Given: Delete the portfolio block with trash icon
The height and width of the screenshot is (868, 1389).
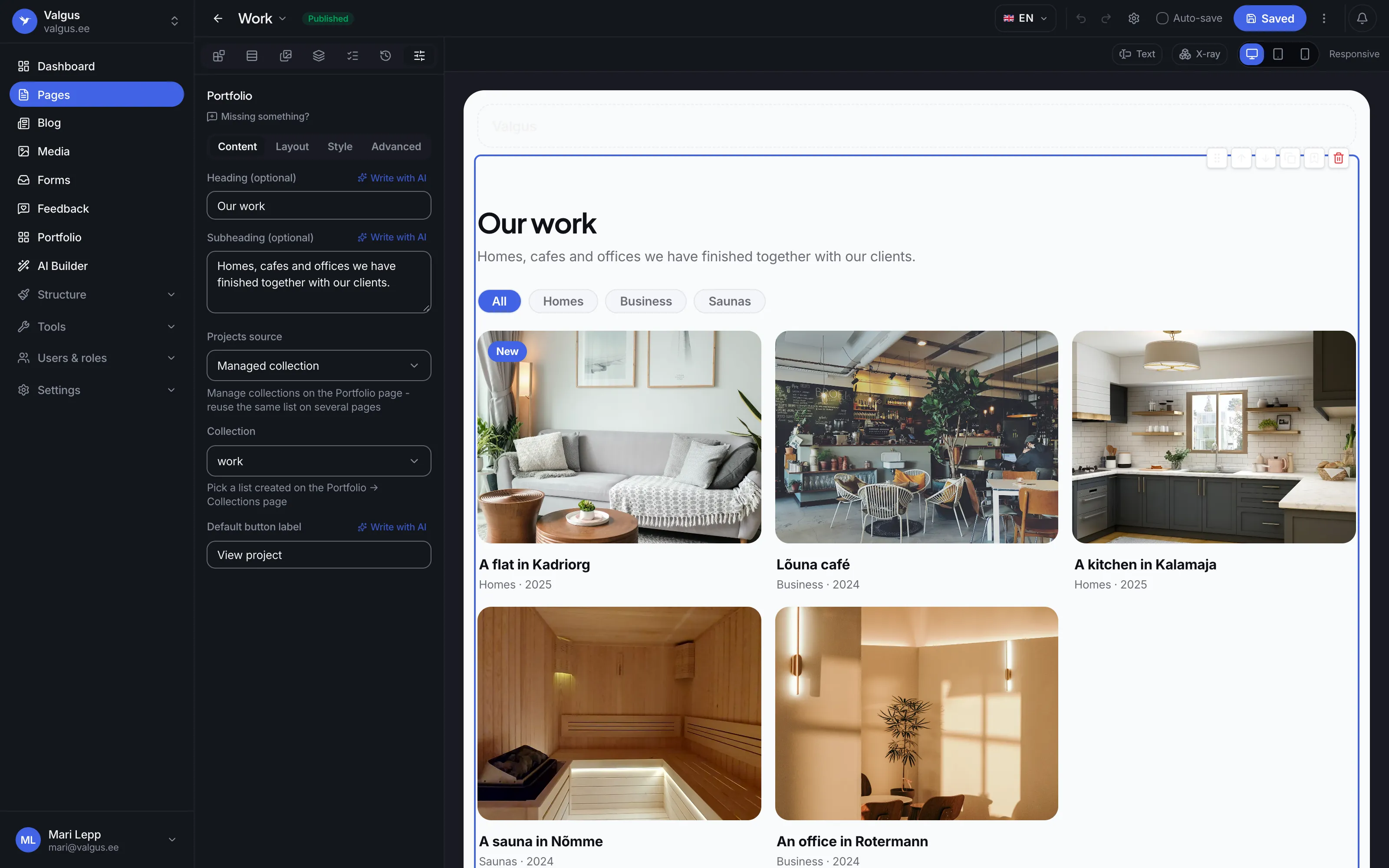Looking at the screenshot, I should (x=1339, y=158).
